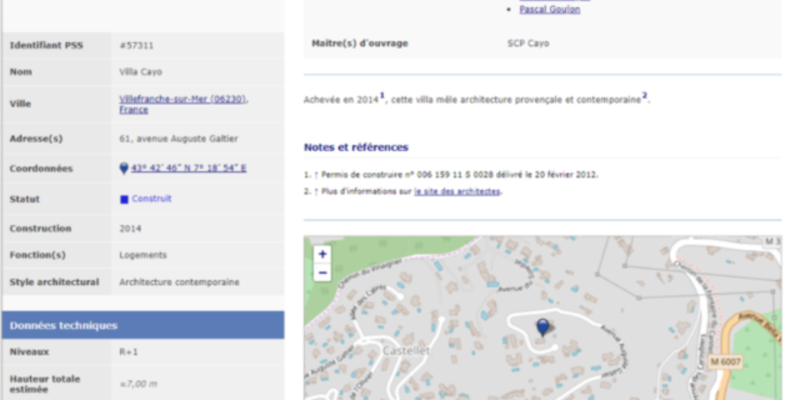This screenshot has width=800, height=400.
Task: Open the Villefranche-sur-Mer (06230) city link
Action: pos(182,98)
